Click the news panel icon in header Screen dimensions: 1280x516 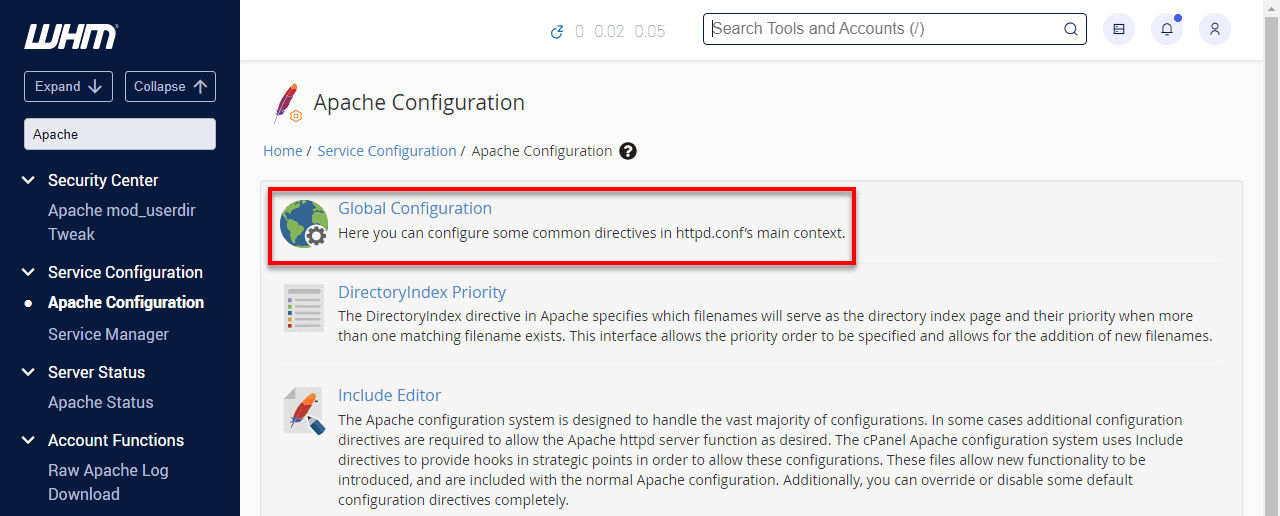(x=1119, y=29)
